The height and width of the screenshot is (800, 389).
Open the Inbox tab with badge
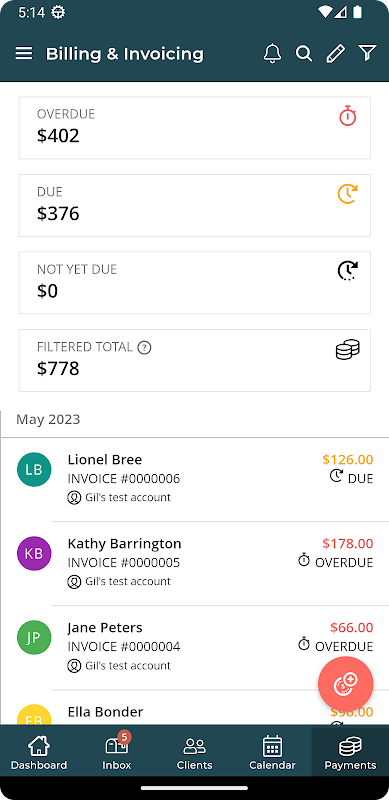tap(117, 752)
